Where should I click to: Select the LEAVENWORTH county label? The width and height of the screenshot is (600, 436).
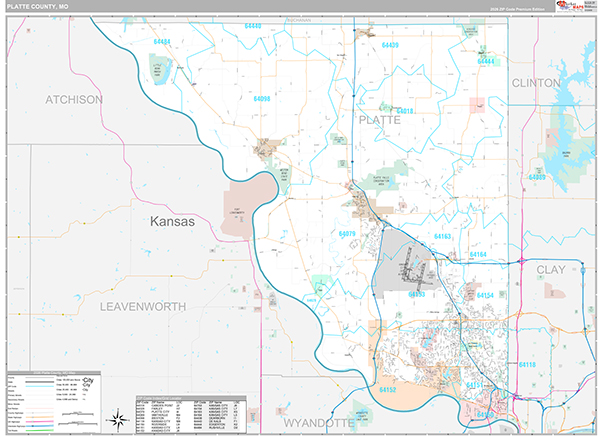[143, 307]
